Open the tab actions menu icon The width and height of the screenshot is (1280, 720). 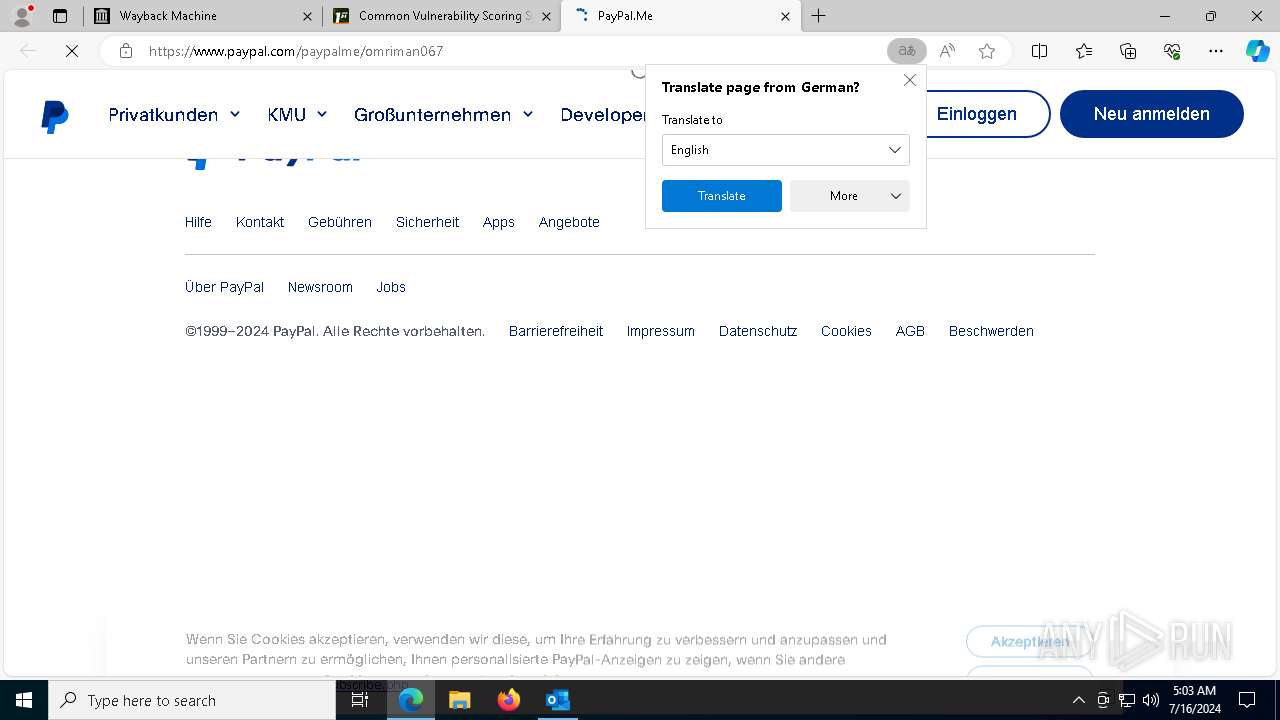click(x=60, y=16)
